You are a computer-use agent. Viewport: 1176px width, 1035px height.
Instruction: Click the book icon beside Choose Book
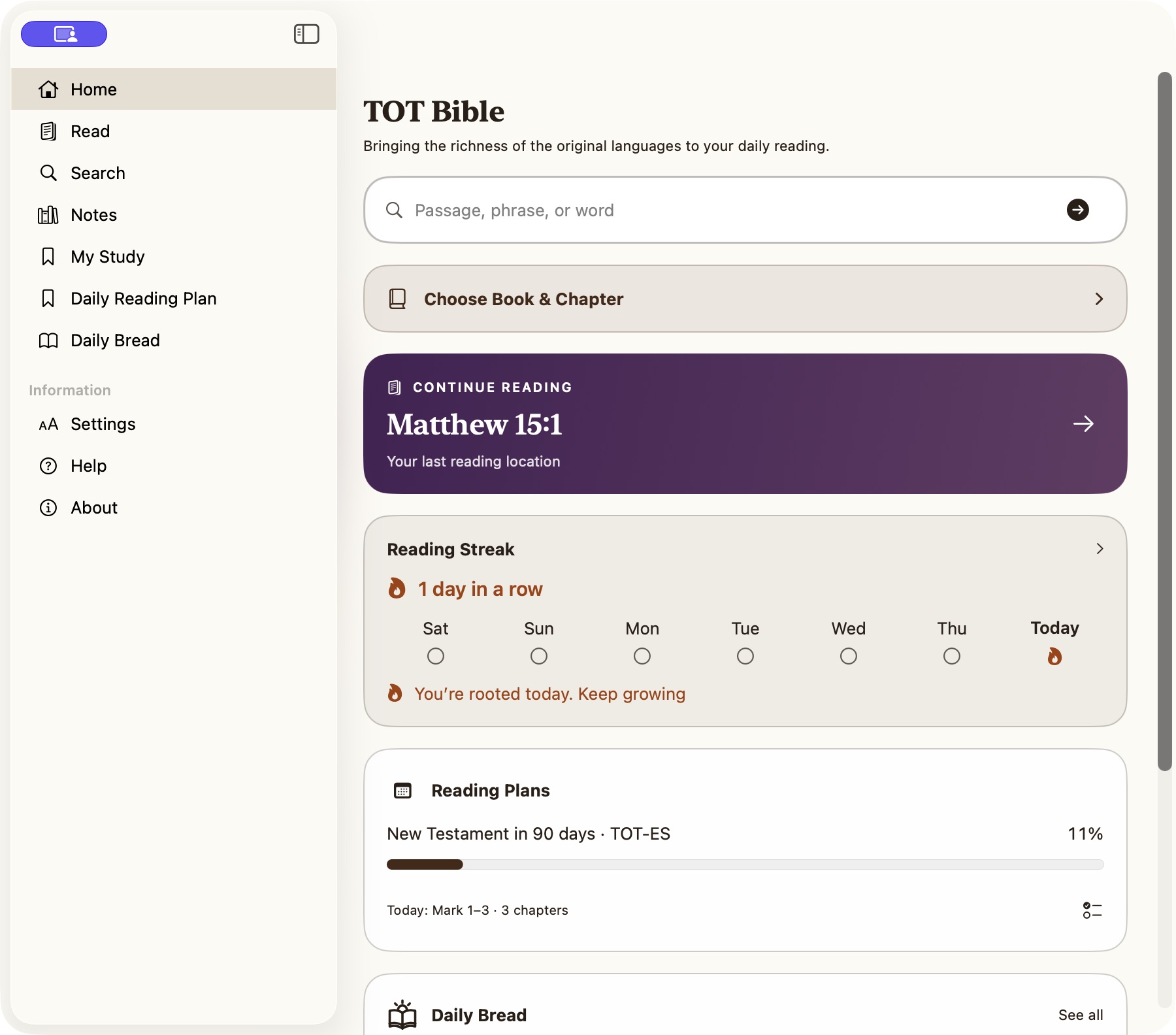pos(397,299)
